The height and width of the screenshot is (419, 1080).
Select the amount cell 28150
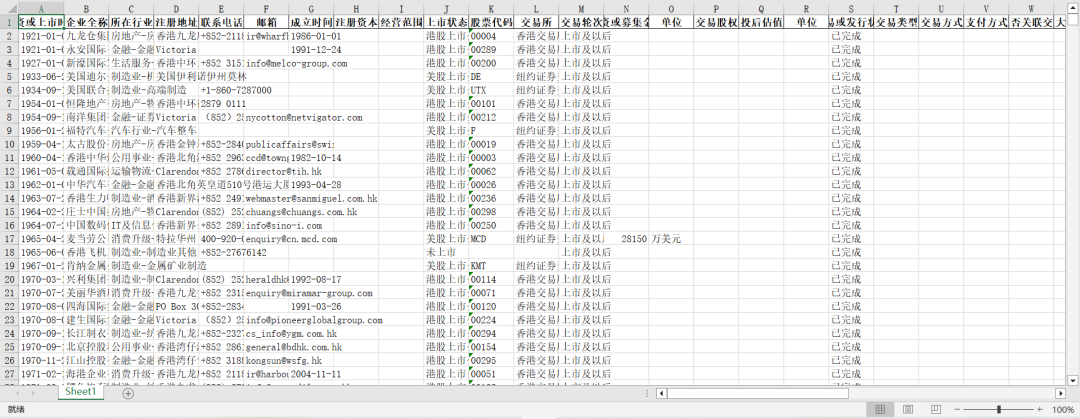tap(626, 238)
